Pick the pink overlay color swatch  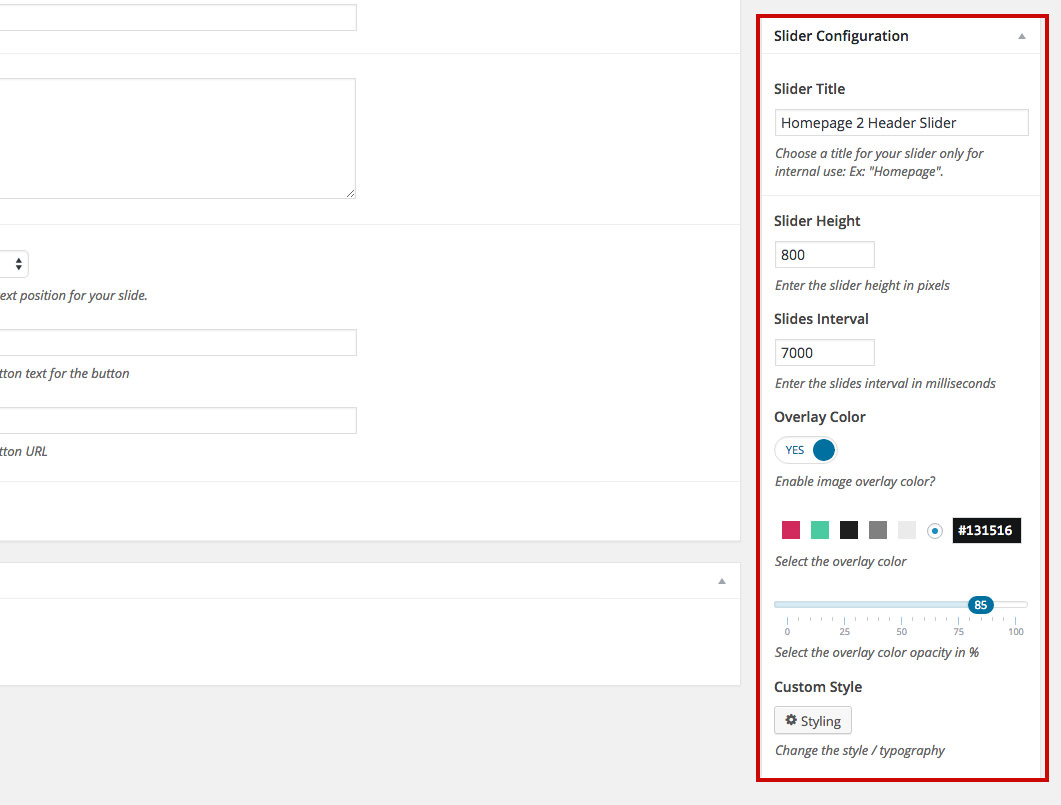point(791,530)
